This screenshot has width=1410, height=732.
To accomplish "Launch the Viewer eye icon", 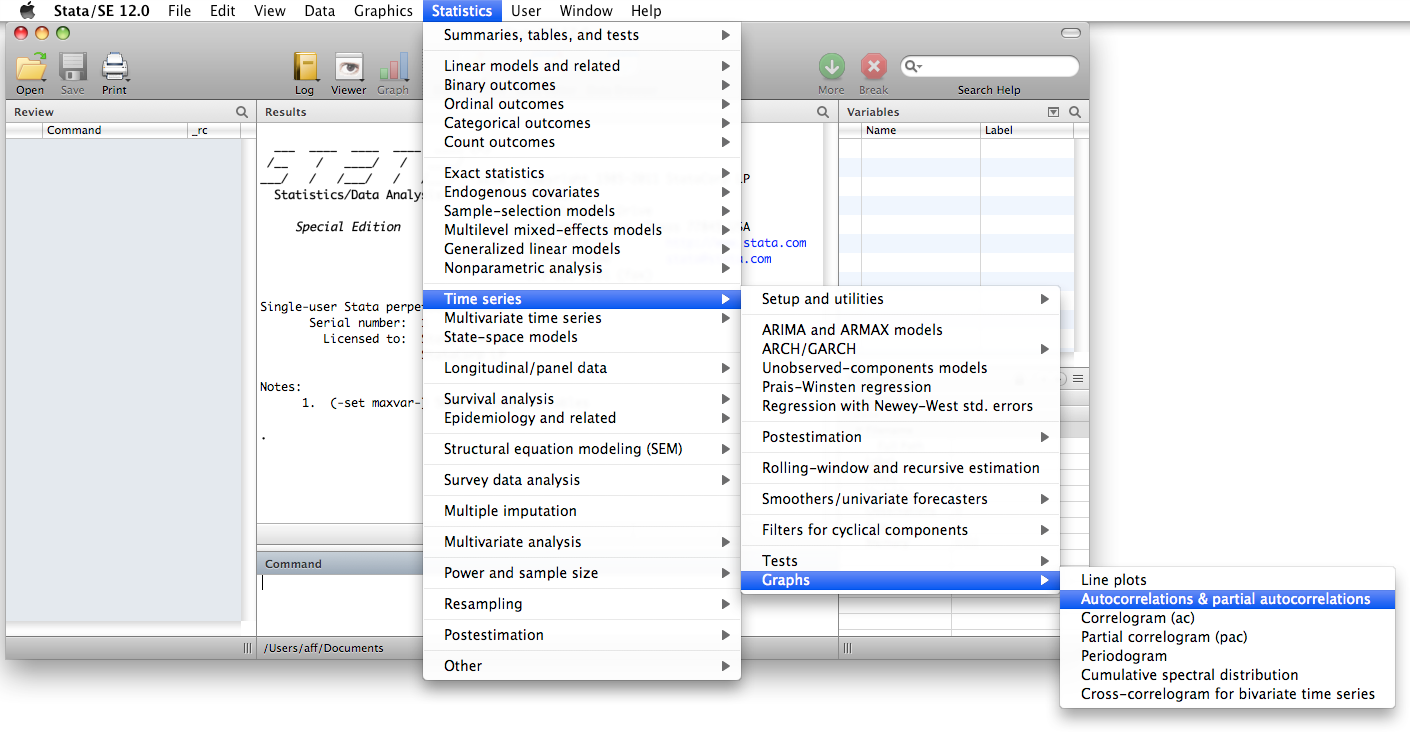I will point(349,68).
